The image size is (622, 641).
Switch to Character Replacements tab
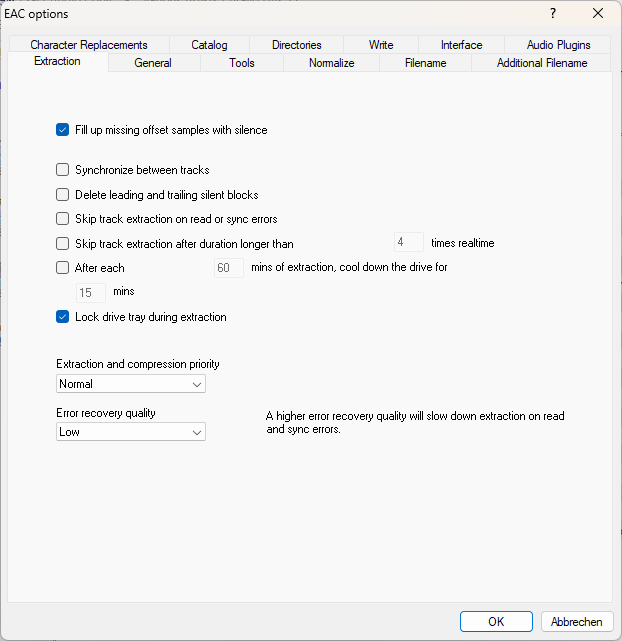coord(89,45)
